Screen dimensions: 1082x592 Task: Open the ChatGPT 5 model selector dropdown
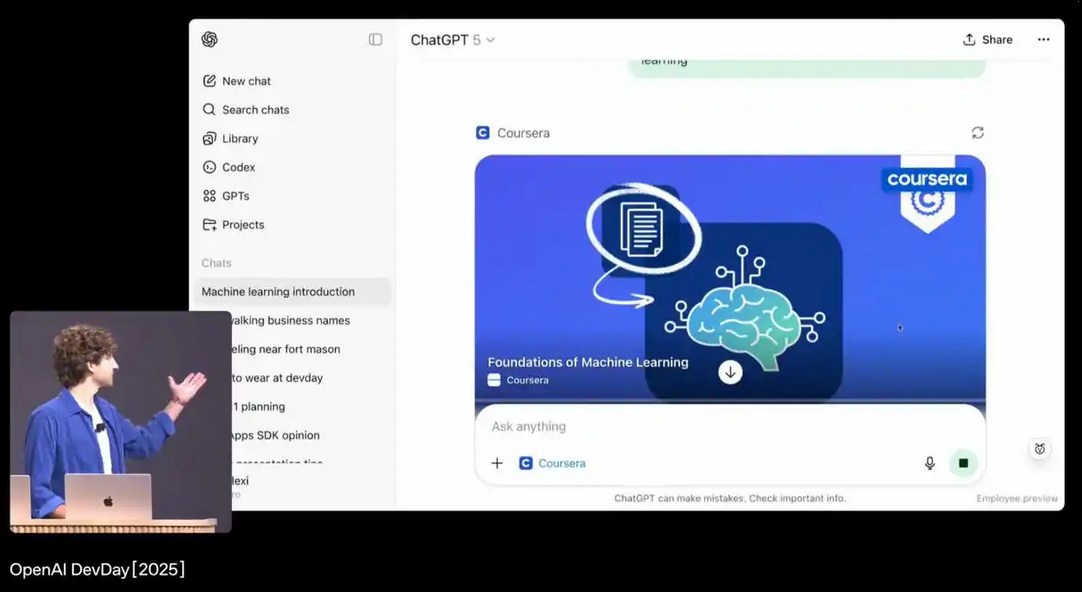tap(453, 40)
